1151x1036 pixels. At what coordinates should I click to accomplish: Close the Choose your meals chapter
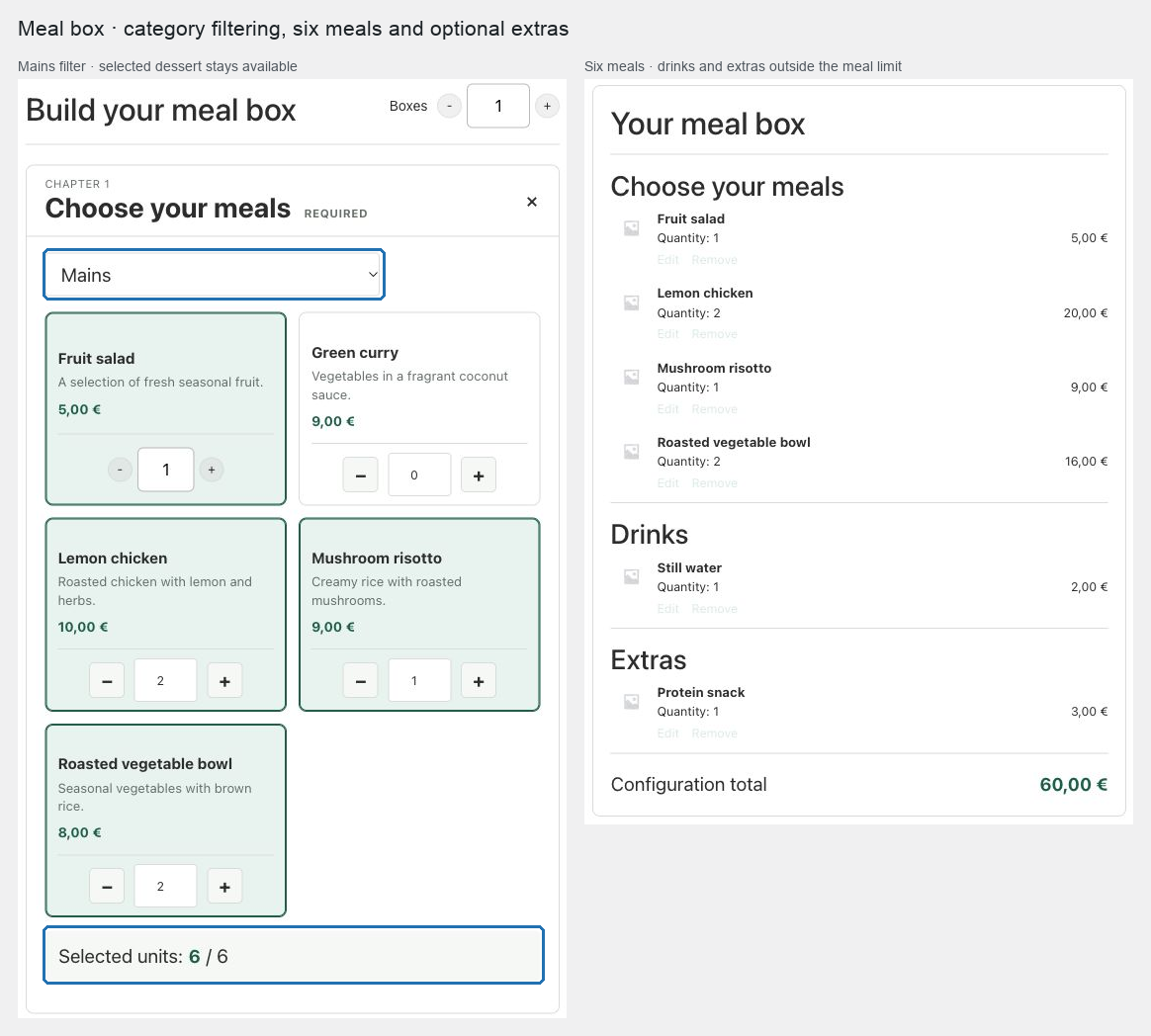click(x=532, y=202)
